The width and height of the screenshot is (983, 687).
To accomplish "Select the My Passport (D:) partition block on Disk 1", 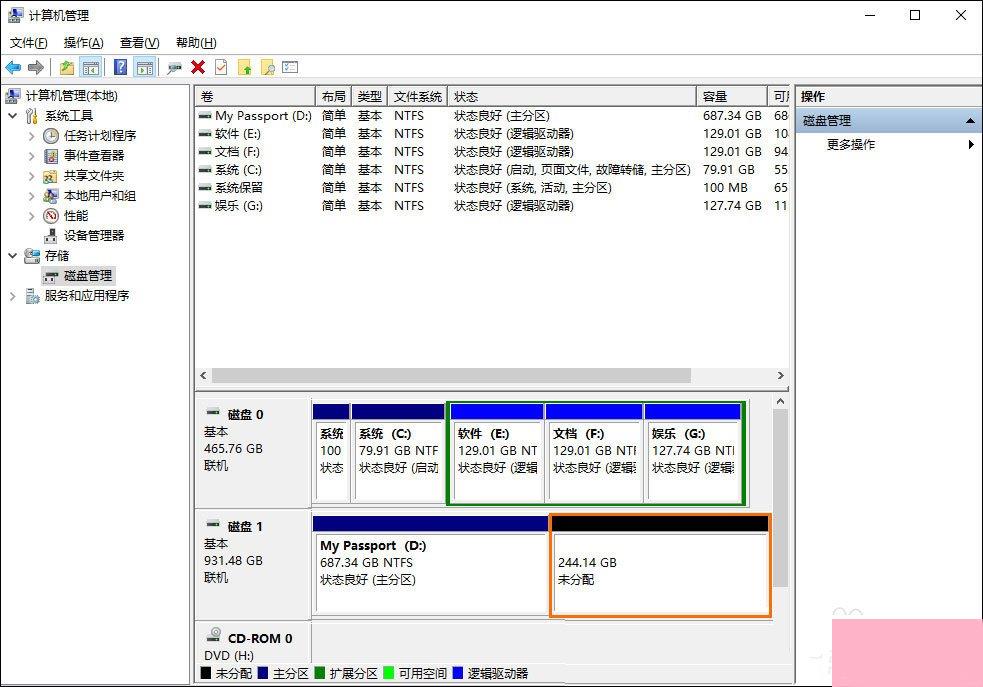I will point(431,565).
